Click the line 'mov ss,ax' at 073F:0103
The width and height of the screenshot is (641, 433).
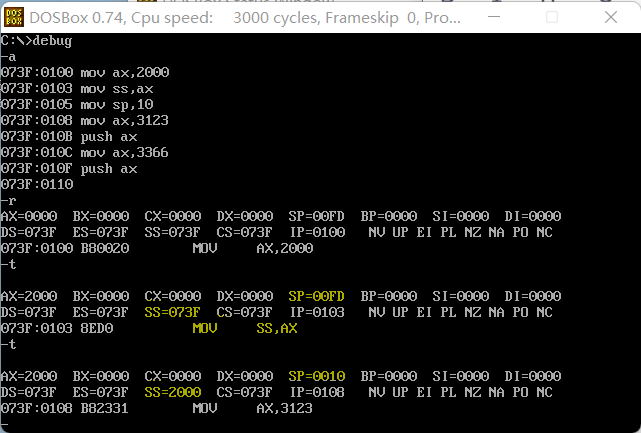77,88
